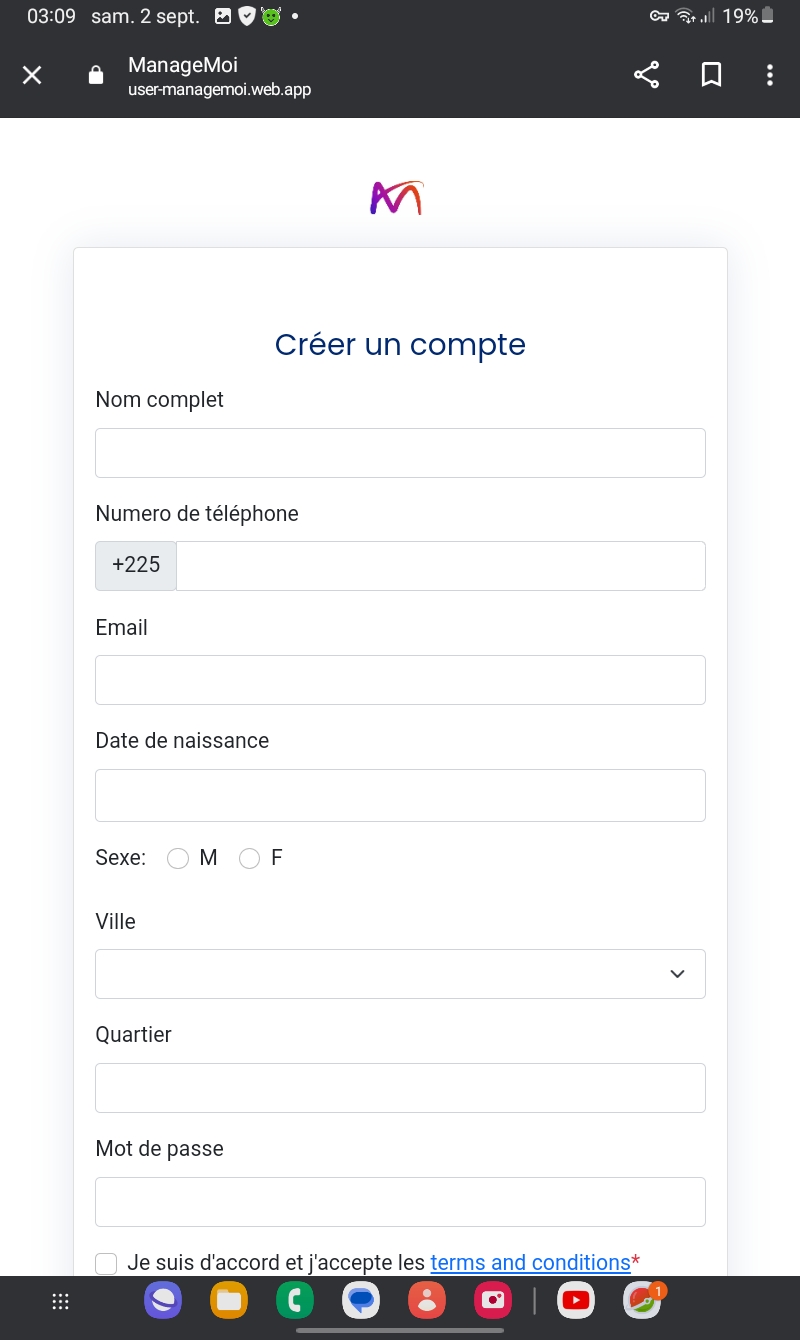Tap the +225 country code prefix
The image size is (800, 1340).
click(136, 566)
